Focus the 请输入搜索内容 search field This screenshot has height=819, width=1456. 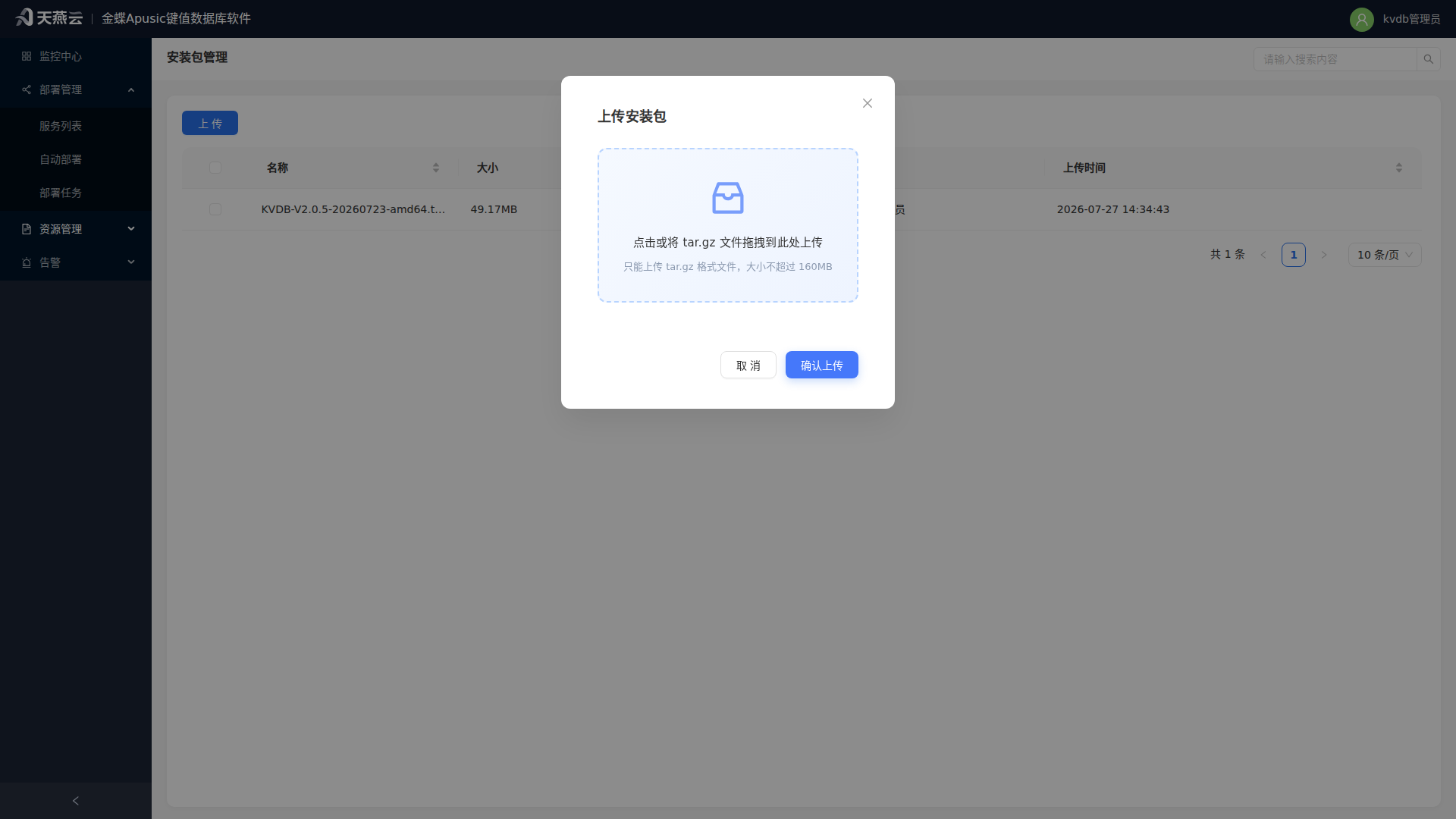(1335, 59)
